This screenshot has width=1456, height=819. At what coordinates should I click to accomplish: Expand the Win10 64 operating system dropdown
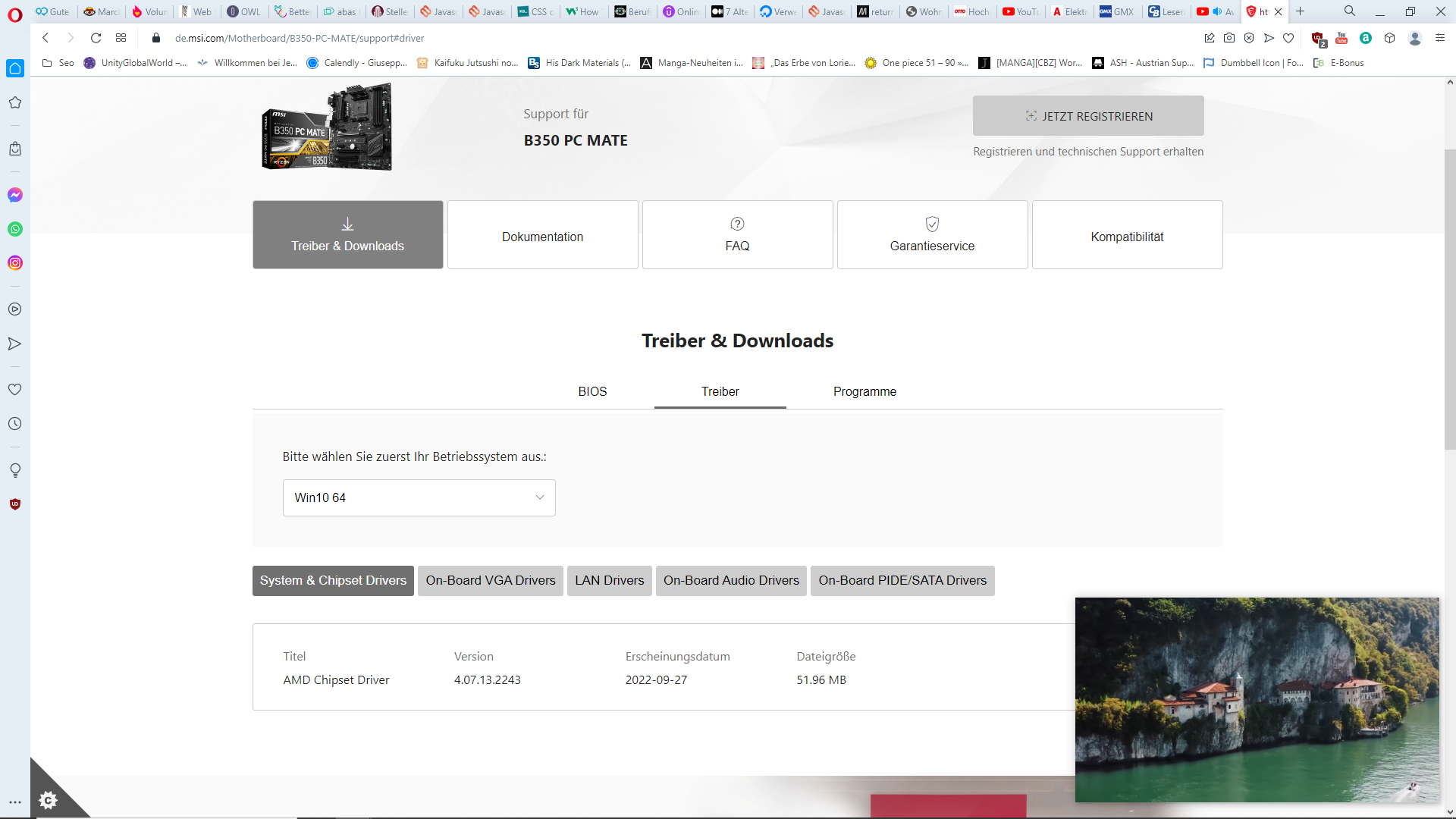(x=419, y=498)
